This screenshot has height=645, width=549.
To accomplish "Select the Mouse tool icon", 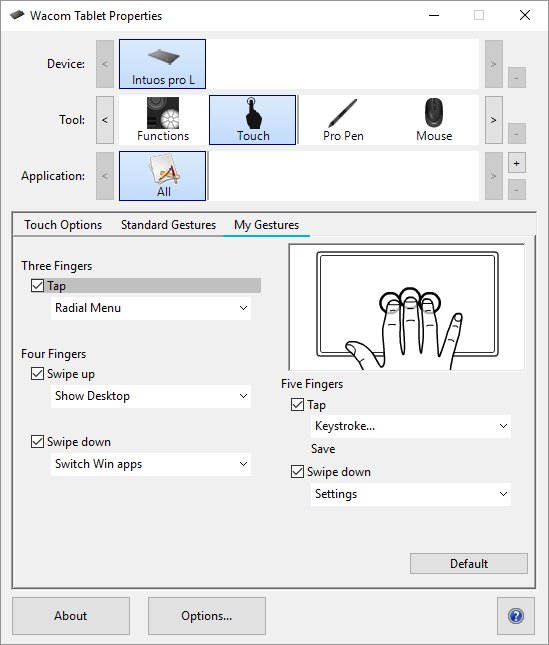I will [x=434, y=120].
